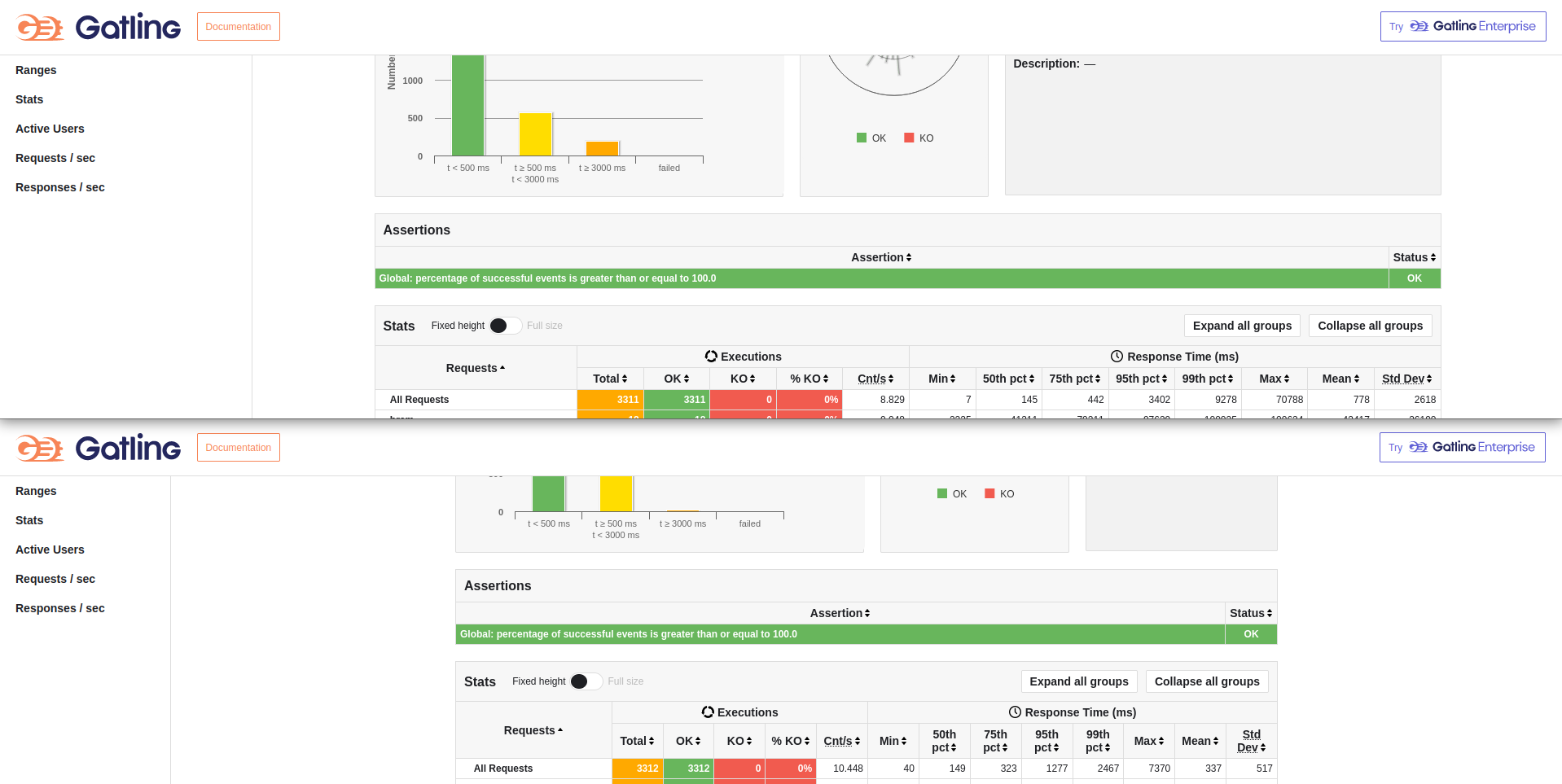Image resolution: width=1562 pixels, height=784 pixels.
Task: Switch the Stats table to Full size
Action: pos(544,326)
